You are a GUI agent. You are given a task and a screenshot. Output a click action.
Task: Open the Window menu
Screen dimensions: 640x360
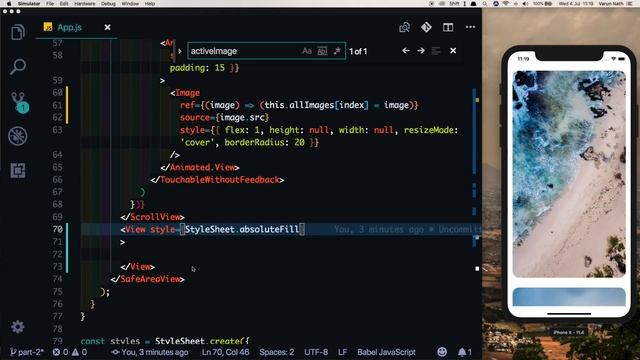[130, 3]
